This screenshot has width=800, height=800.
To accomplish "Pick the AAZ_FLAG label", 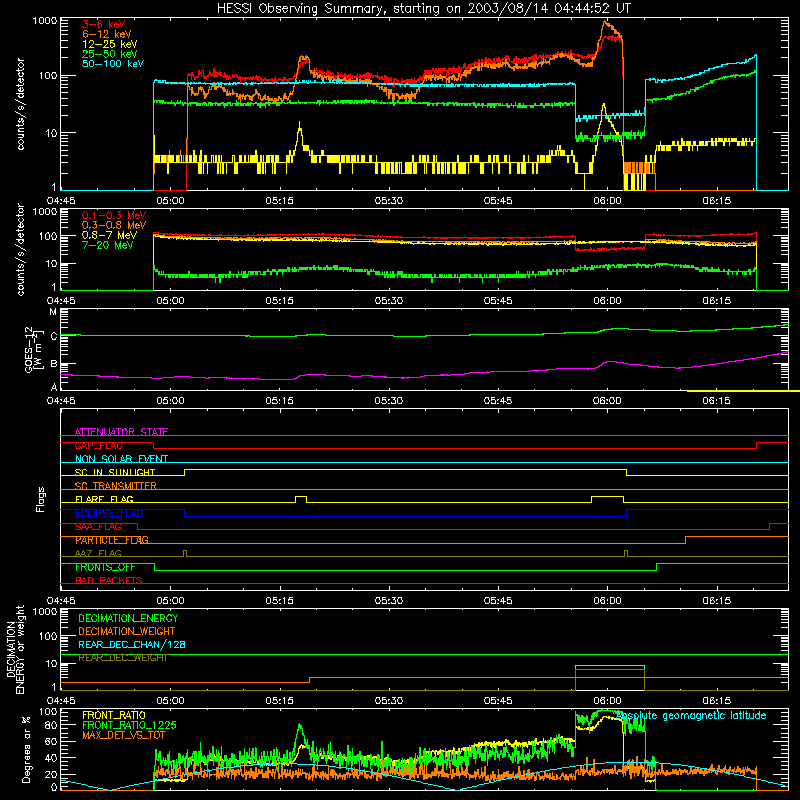I will pos(98,553).
